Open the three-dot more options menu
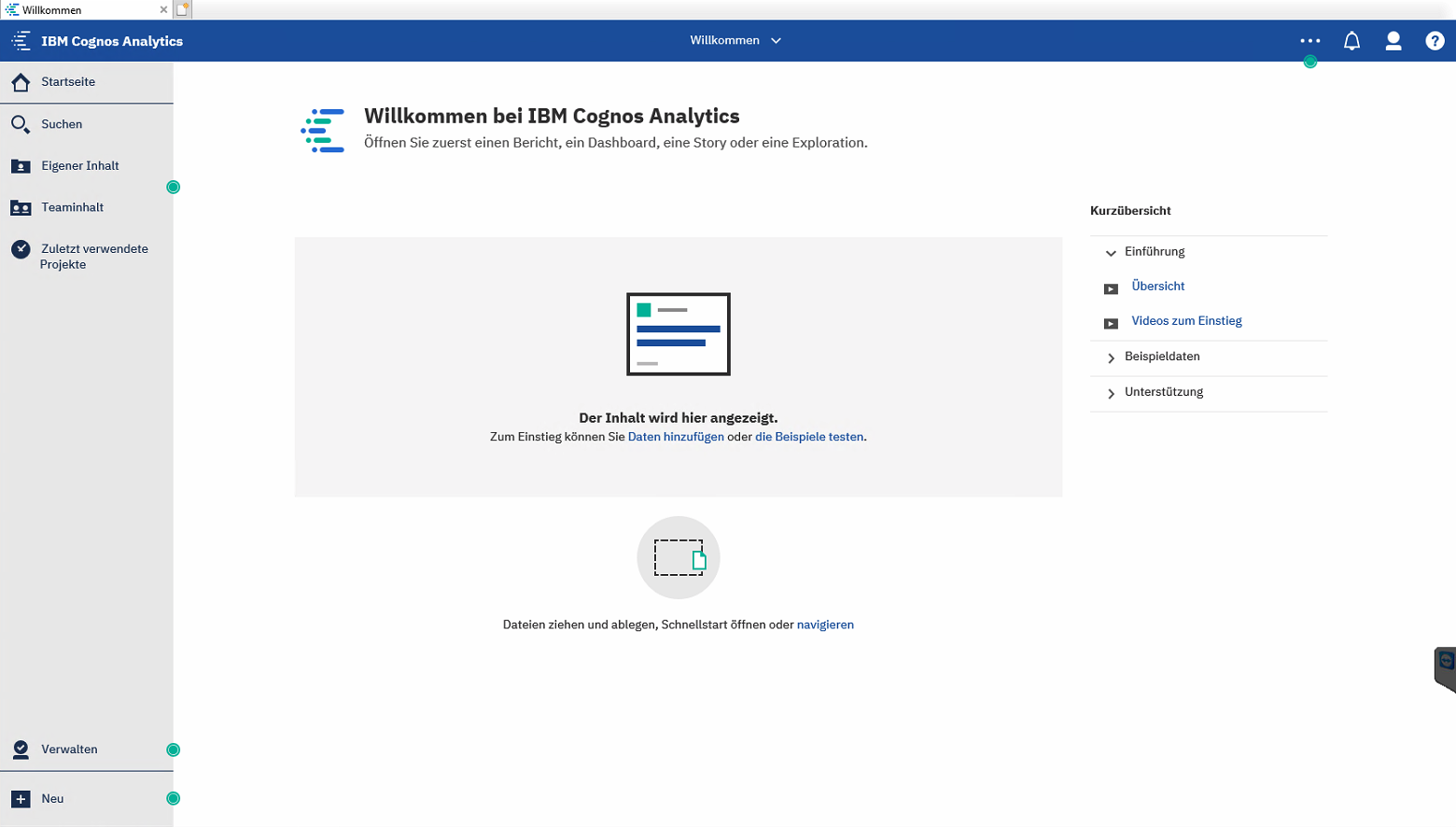This screenshot has width=1456, height=827. pyautogui.click(x=1309, y=41)
